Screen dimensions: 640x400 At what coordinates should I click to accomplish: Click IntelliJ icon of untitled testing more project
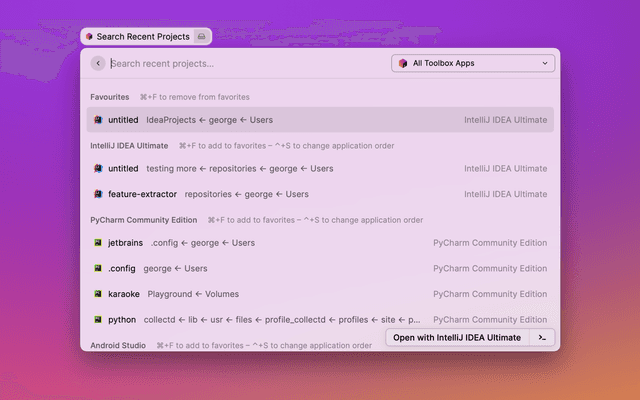[x=98, y=169]
